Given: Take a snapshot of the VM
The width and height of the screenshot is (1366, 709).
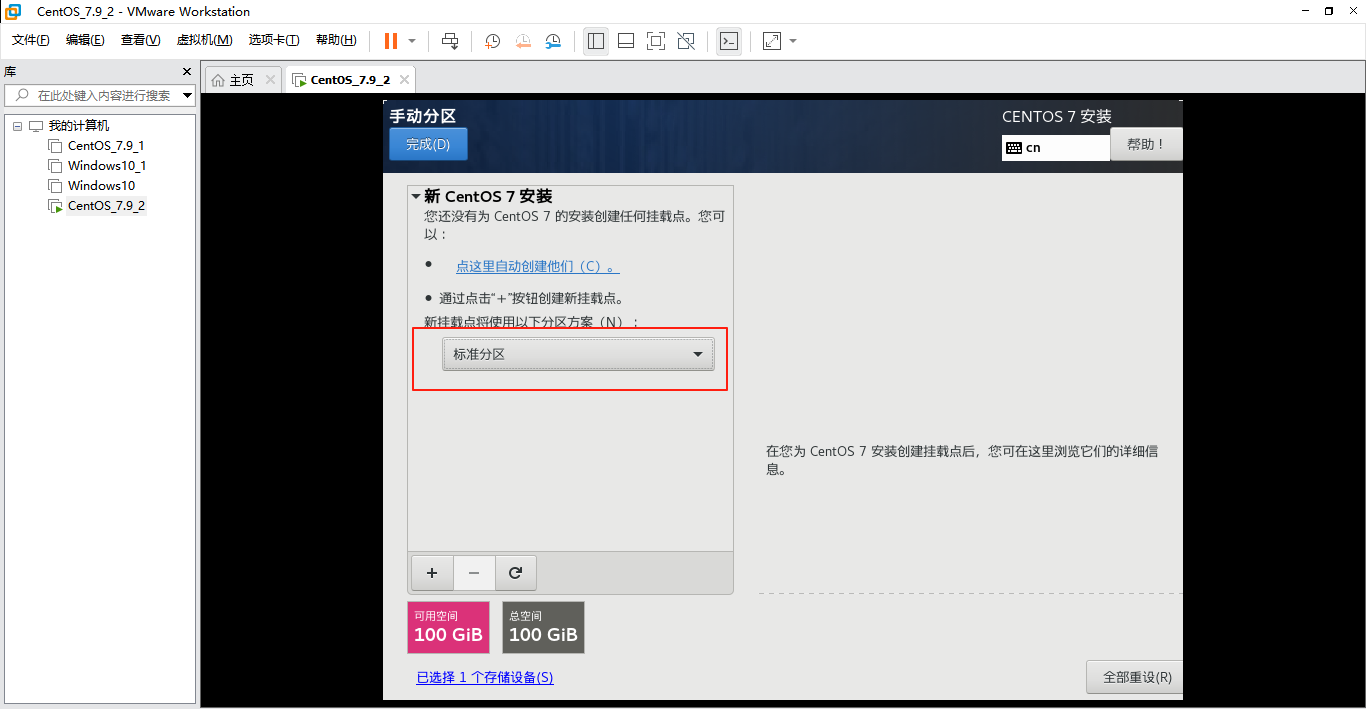Looking at the screenshot, I should click(x=493, y=41).
